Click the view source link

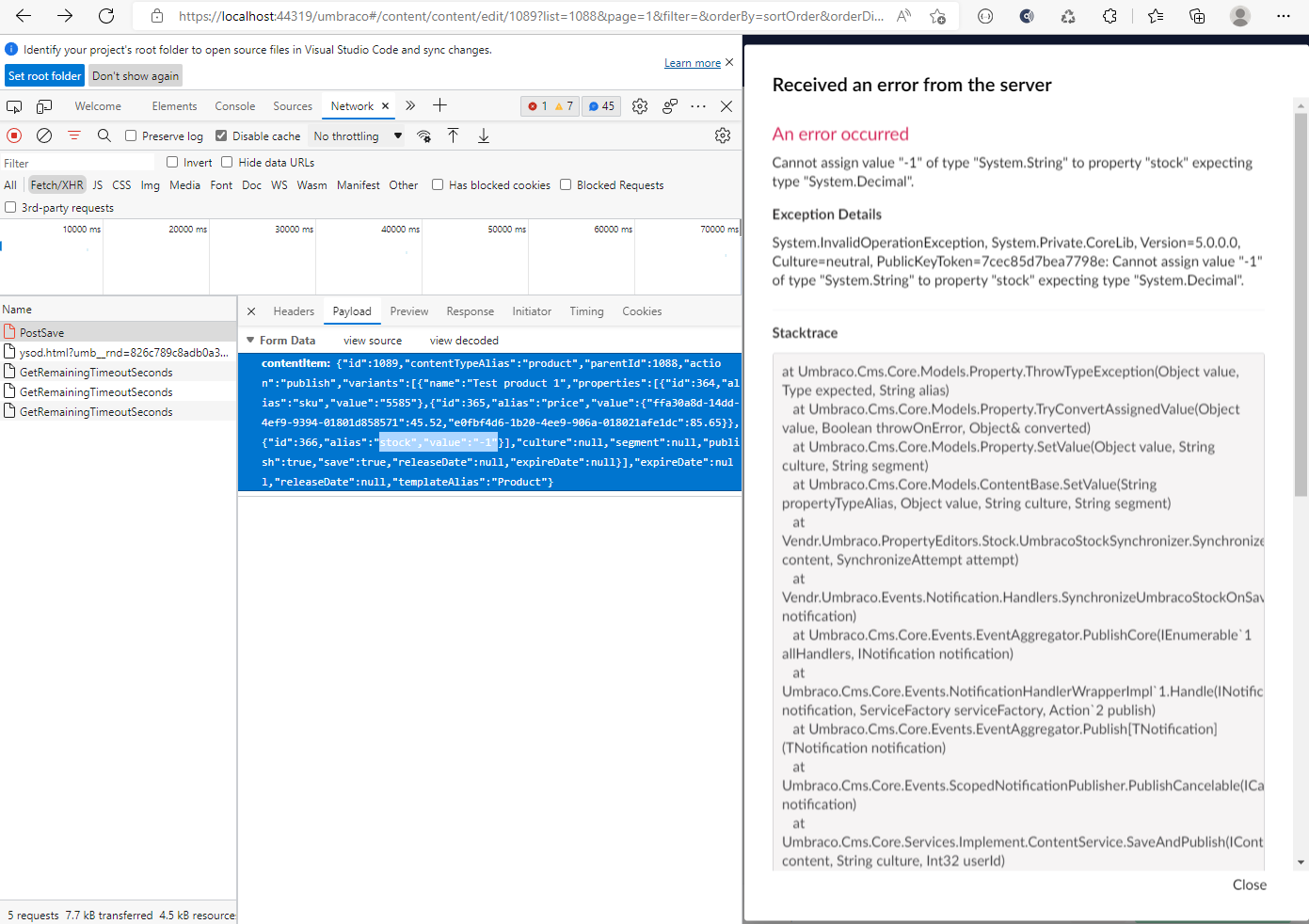pos(373,341)
